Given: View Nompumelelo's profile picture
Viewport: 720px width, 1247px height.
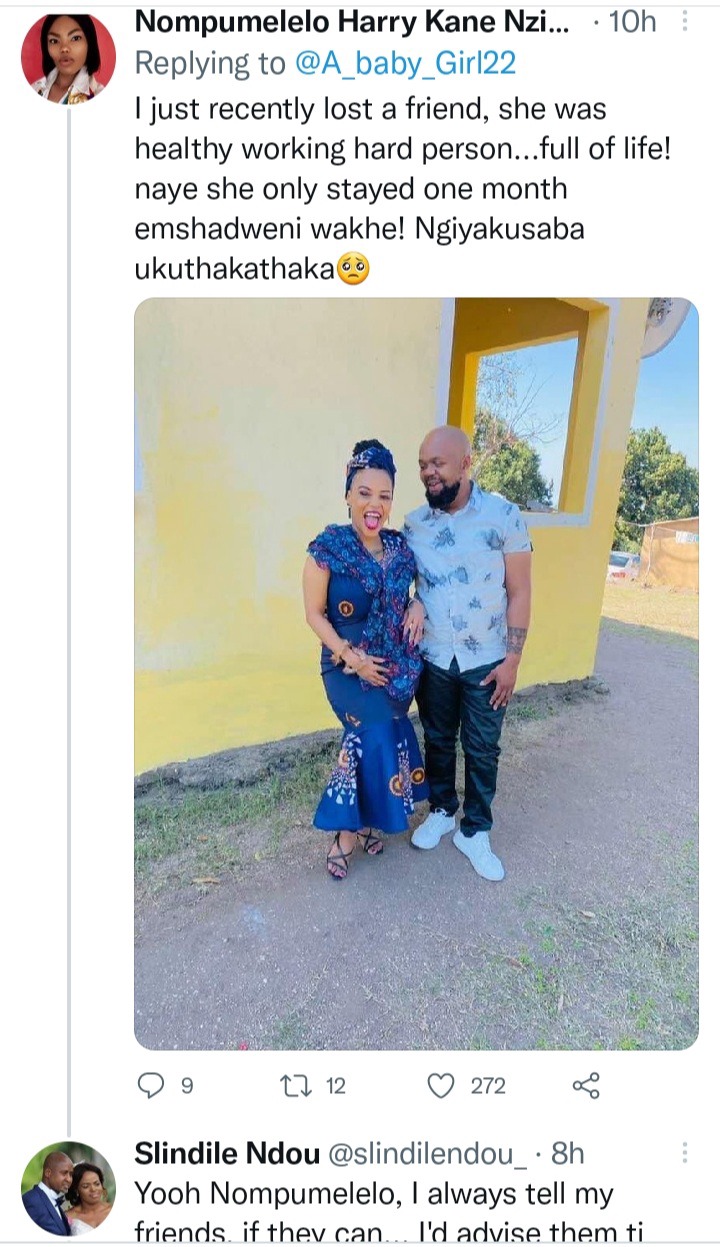Looking at the screenshot, I should point(68,57).
